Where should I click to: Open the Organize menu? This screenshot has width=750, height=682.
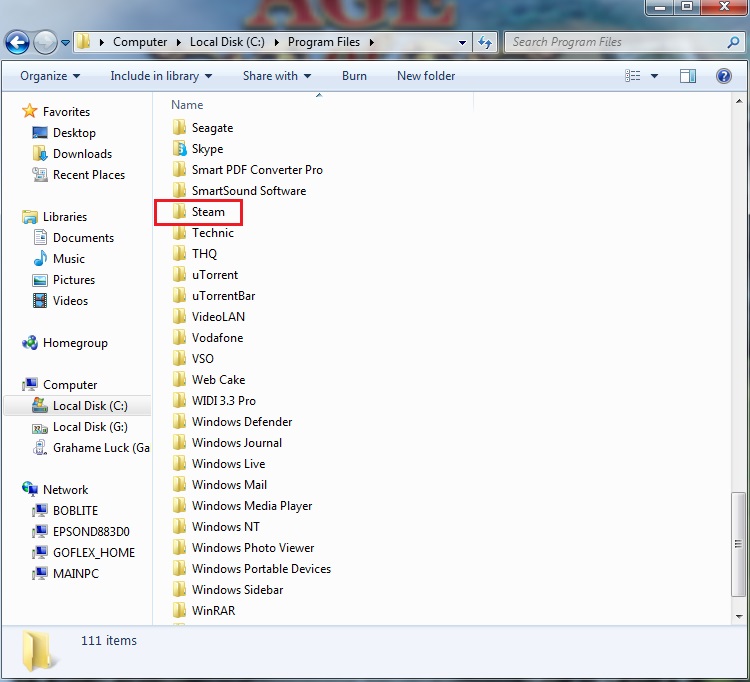coord(50,76)
